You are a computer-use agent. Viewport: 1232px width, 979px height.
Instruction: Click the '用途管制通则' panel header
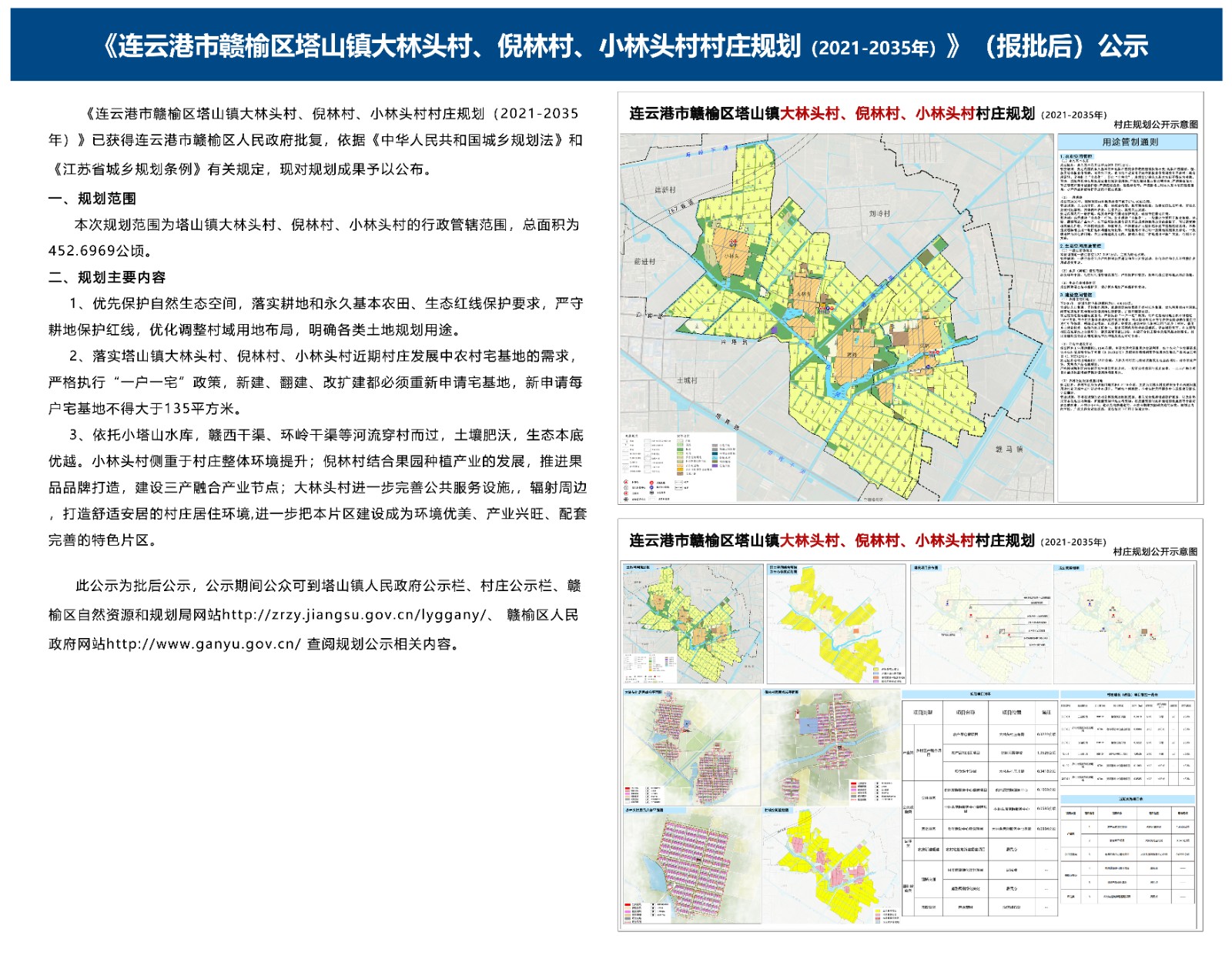tap(1128, 142)
